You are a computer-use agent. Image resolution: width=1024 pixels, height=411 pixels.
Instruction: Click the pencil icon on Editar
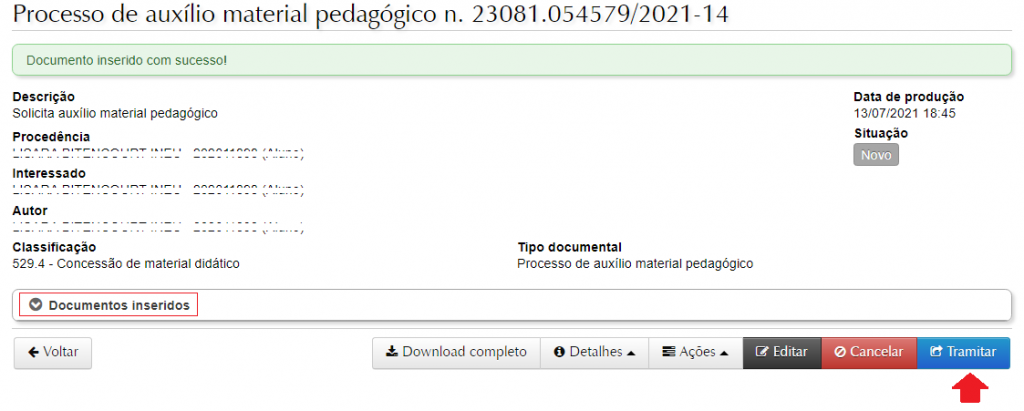pyautogui.click(x=763, y=353)
